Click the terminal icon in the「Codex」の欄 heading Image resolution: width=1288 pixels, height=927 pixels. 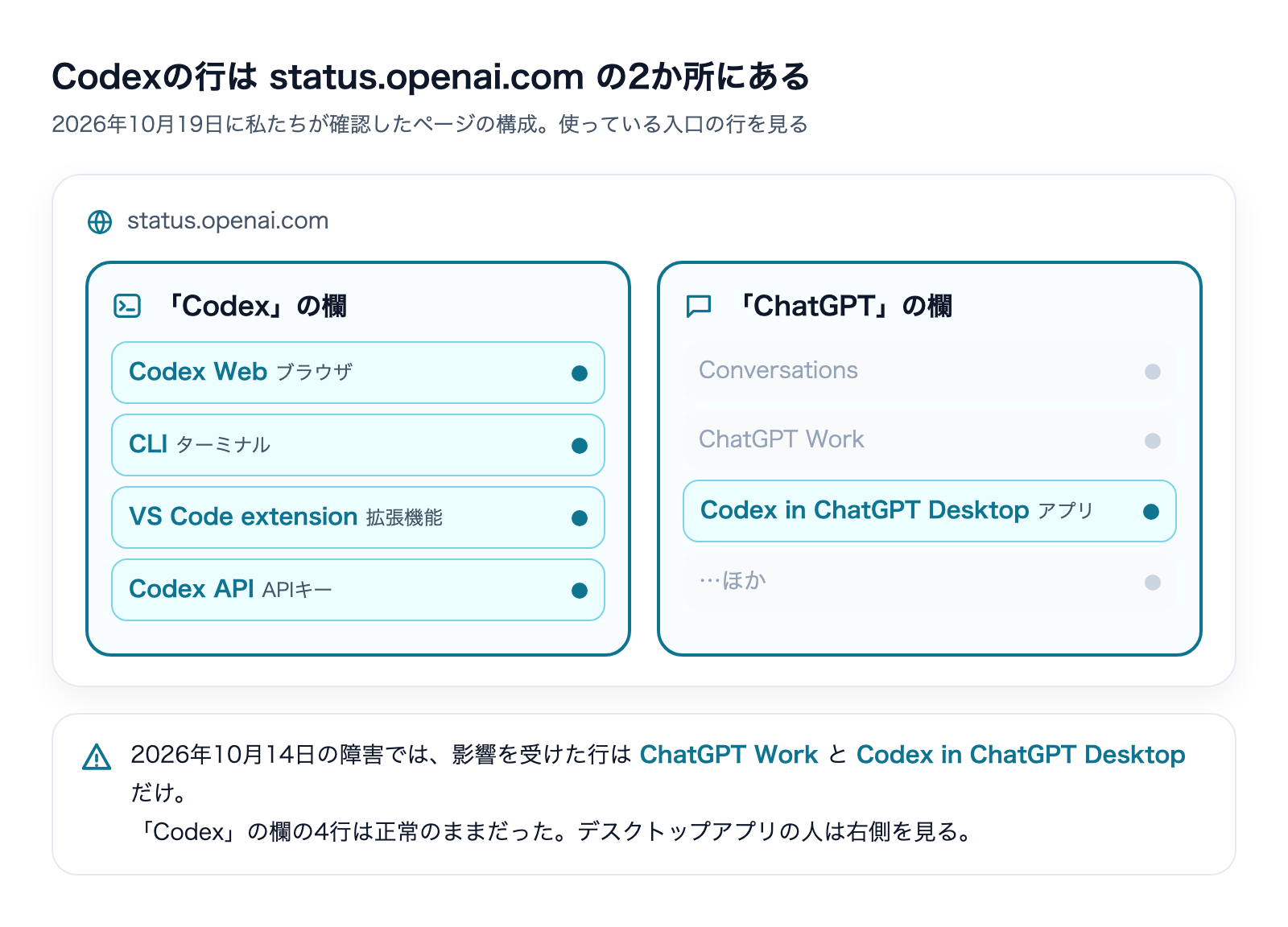click(x=127, y=306)
